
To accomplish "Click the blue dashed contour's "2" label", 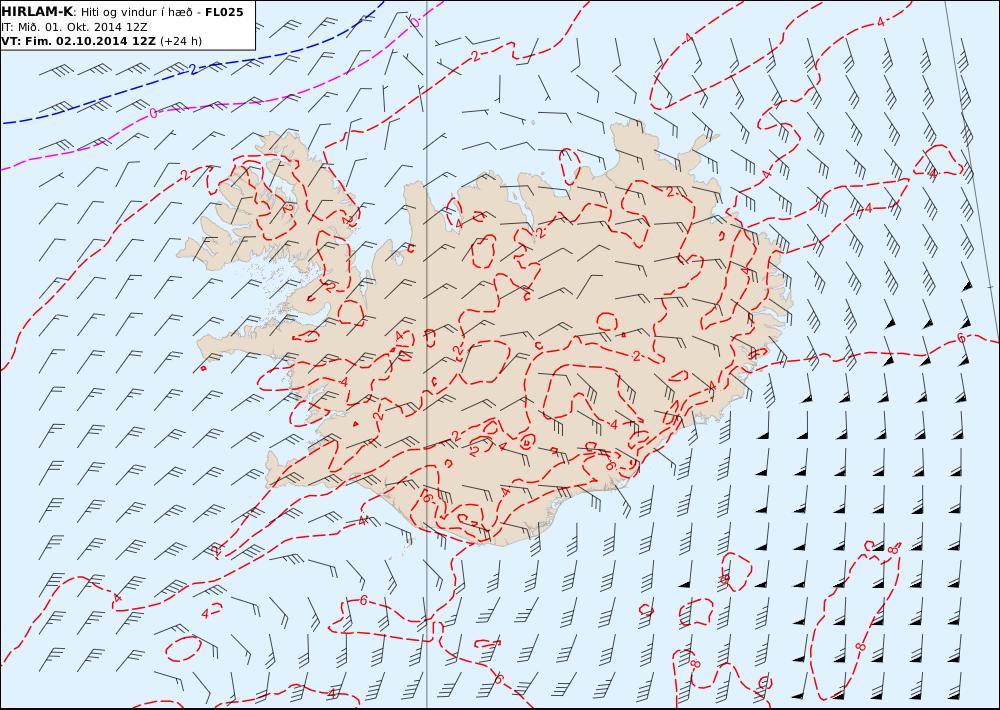I will (193, 69).
